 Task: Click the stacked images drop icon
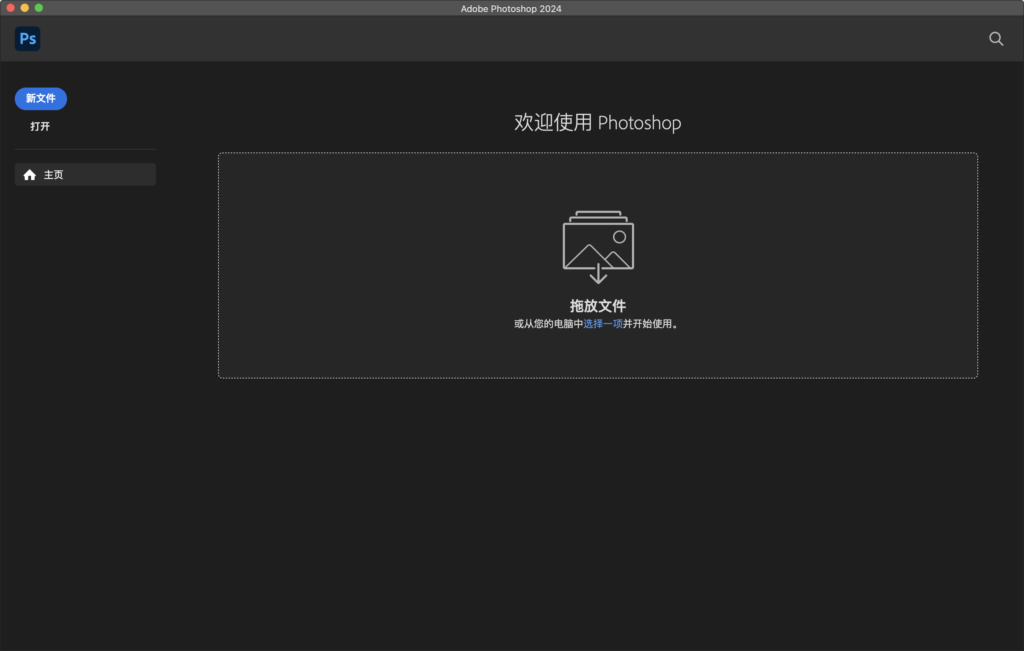pyautogui.click(x=598, y=240)
